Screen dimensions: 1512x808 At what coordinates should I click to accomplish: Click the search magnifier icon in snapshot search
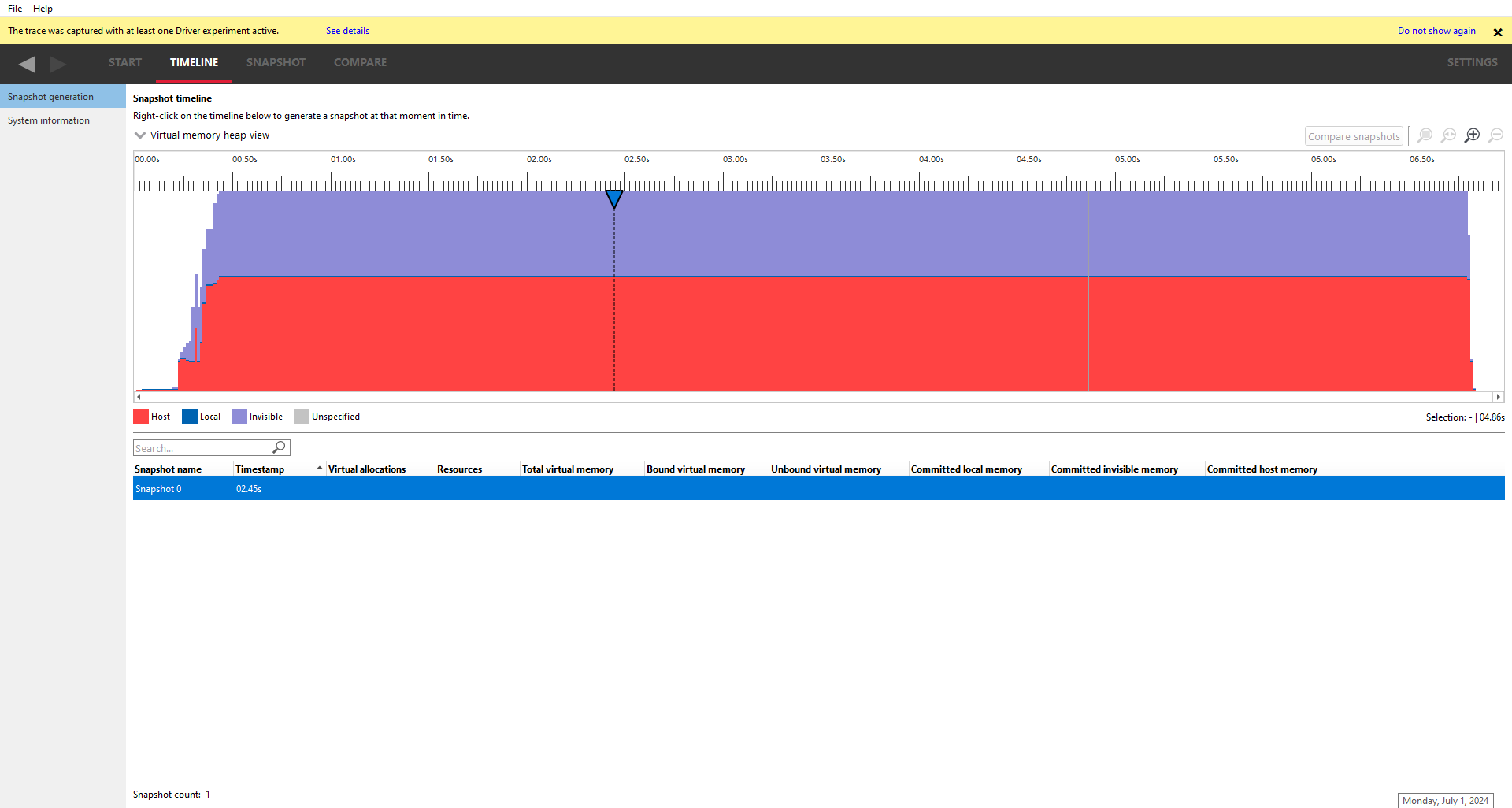tap(279, 447)
